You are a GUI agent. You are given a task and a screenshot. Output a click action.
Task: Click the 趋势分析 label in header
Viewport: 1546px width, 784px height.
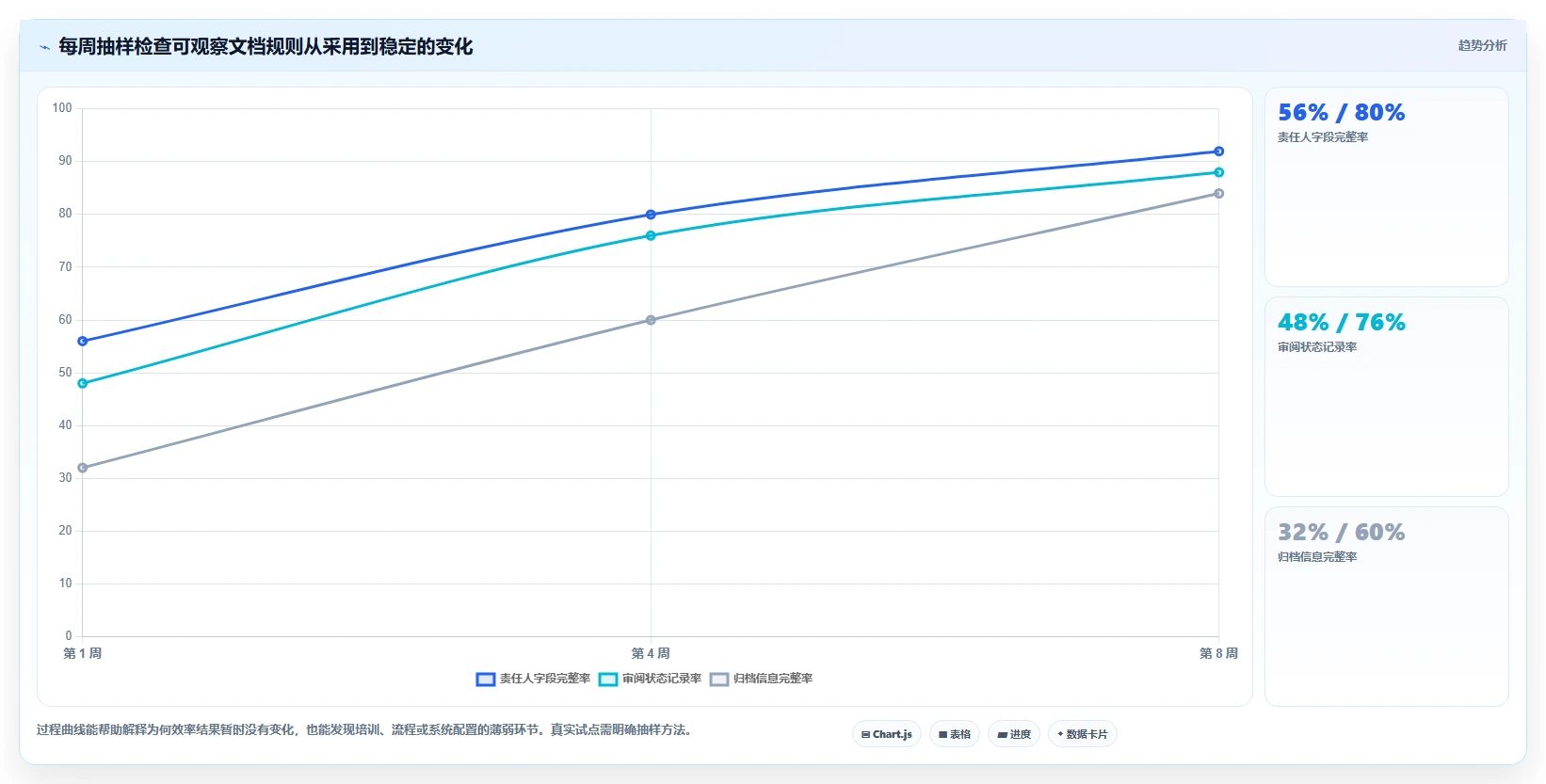click(x=1482, y=45)
